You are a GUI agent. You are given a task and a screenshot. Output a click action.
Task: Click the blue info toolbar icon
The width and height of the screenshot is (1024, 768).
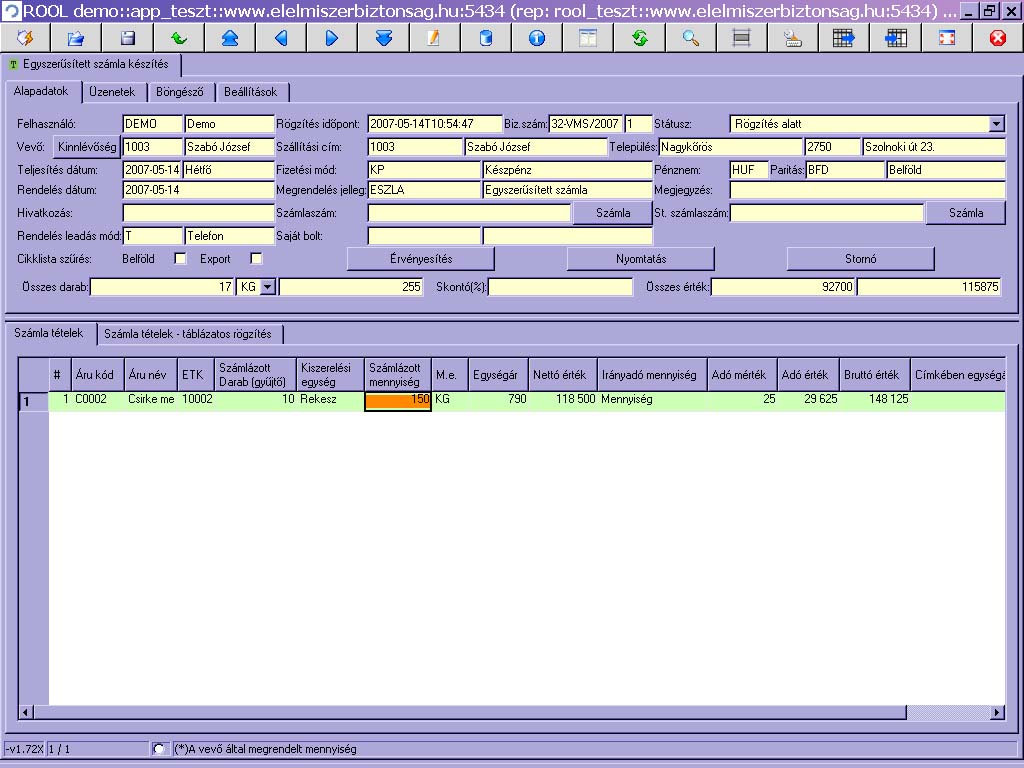pos(537,38)
